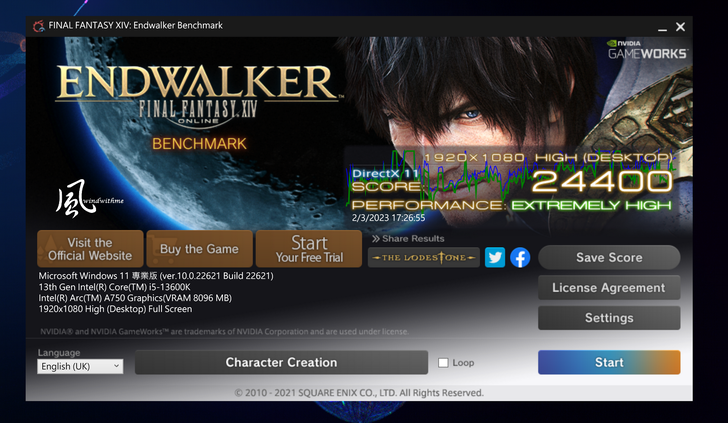Open The Lodestone share button
Screen dimensions: 728x423
[x=424, y=257]
